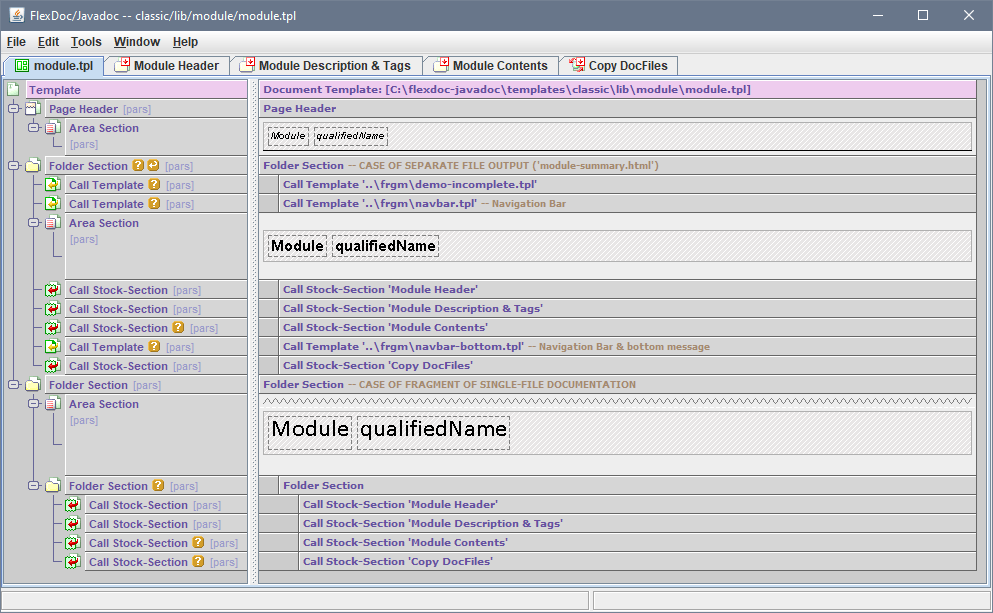
Task: Click the nested Folder Section folder icon
Action: point(53,486)
